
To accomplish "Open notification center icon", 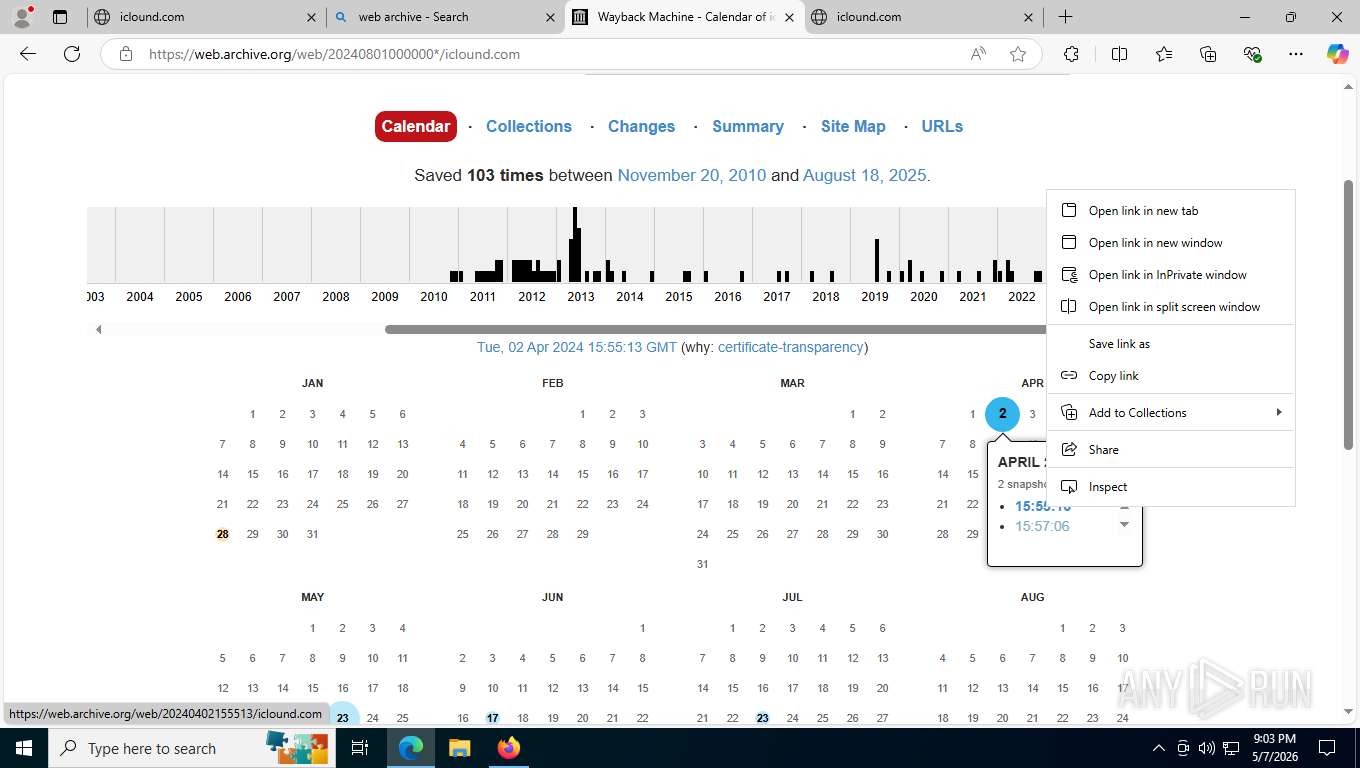I will [x=1327, y=748].
